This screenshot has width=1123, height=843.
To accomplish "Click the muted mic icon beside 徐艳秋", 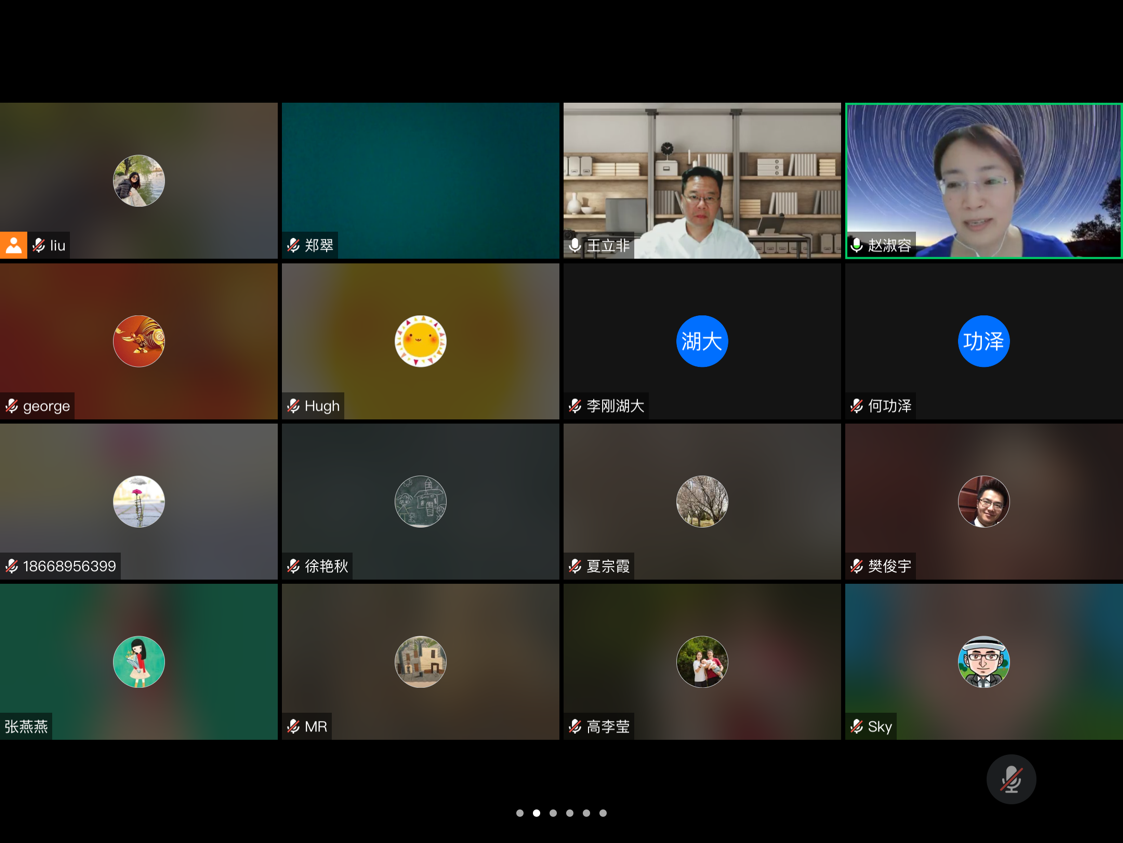I will pos(294,566).
